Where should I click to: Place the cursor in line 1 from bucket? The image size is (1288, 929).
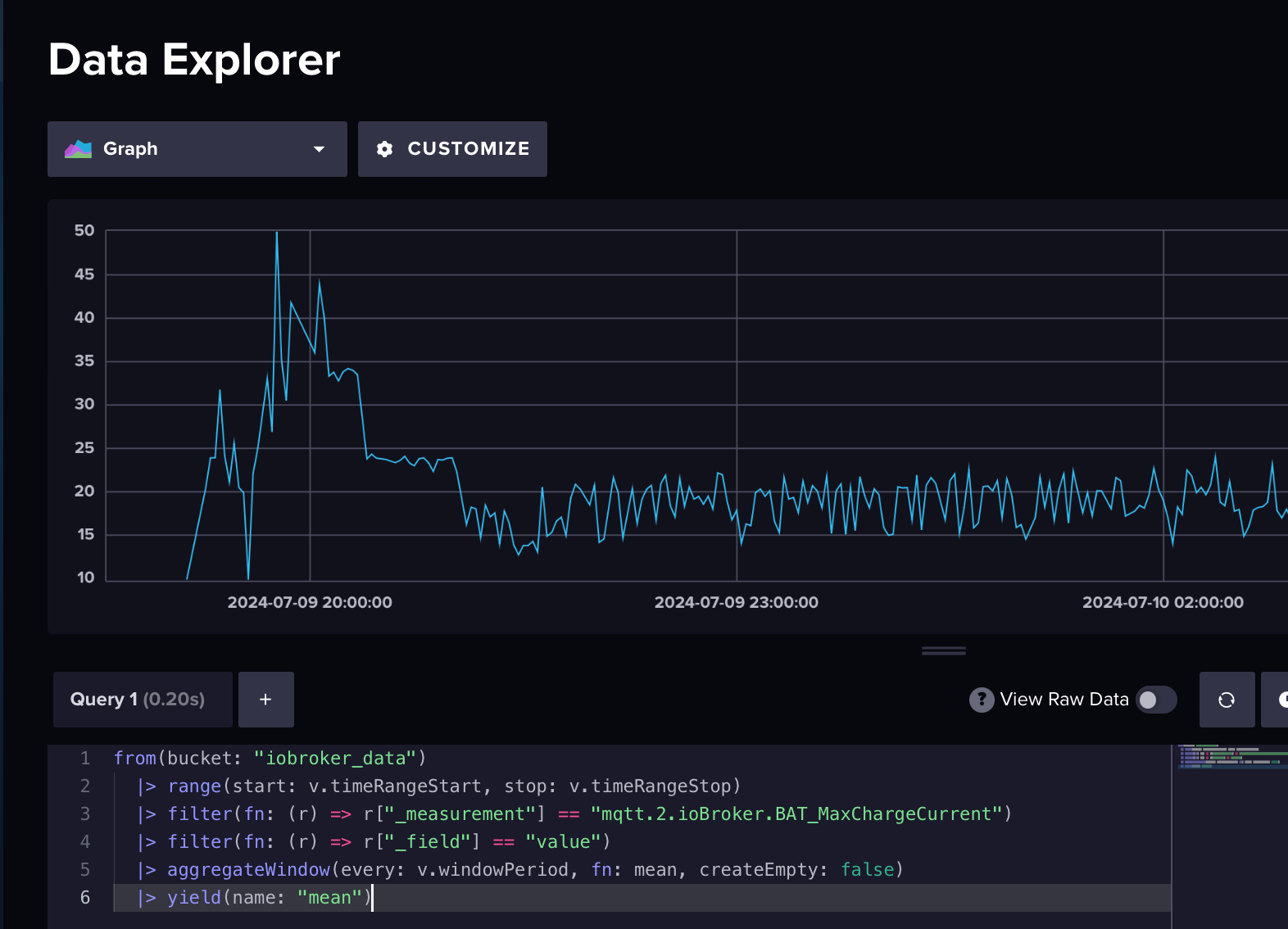[x=270, y=759]
